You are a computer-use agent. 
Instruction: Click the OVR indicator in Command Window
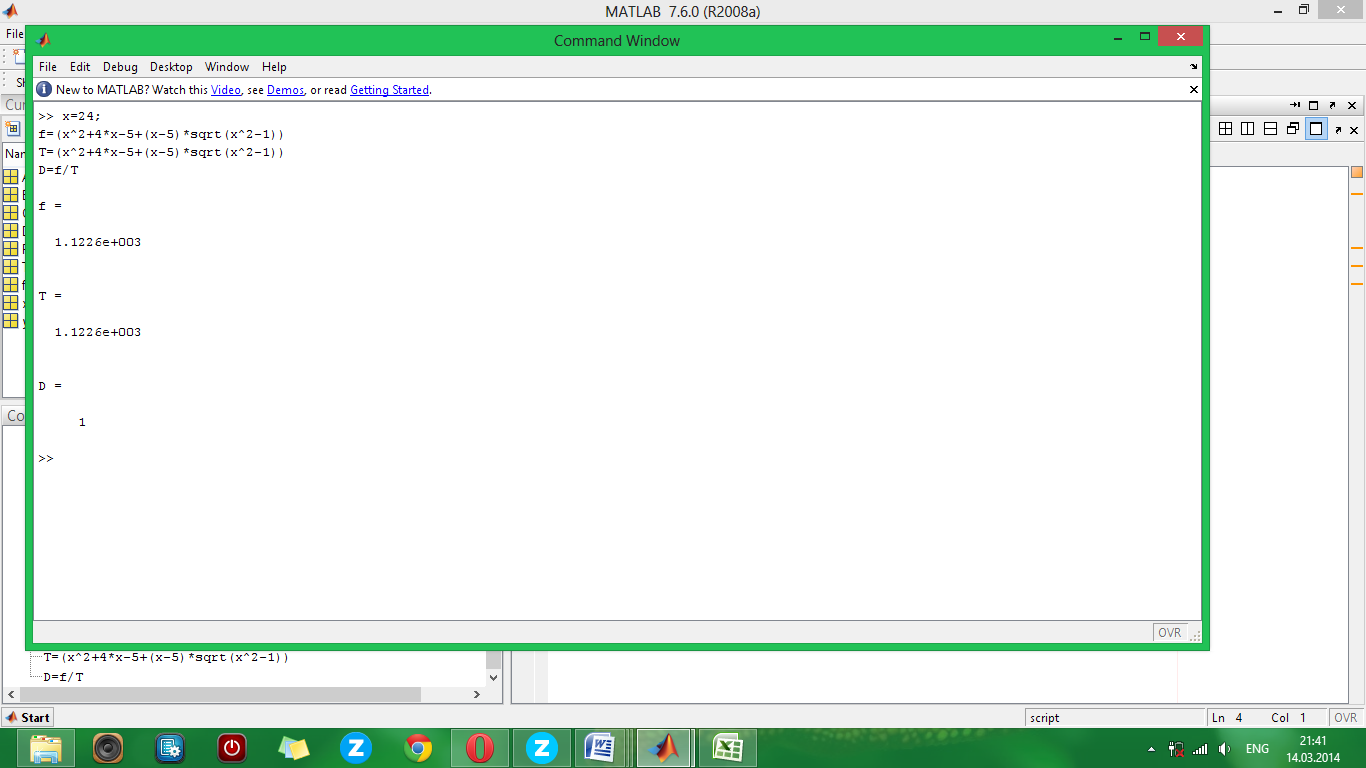pos(1169,632)
